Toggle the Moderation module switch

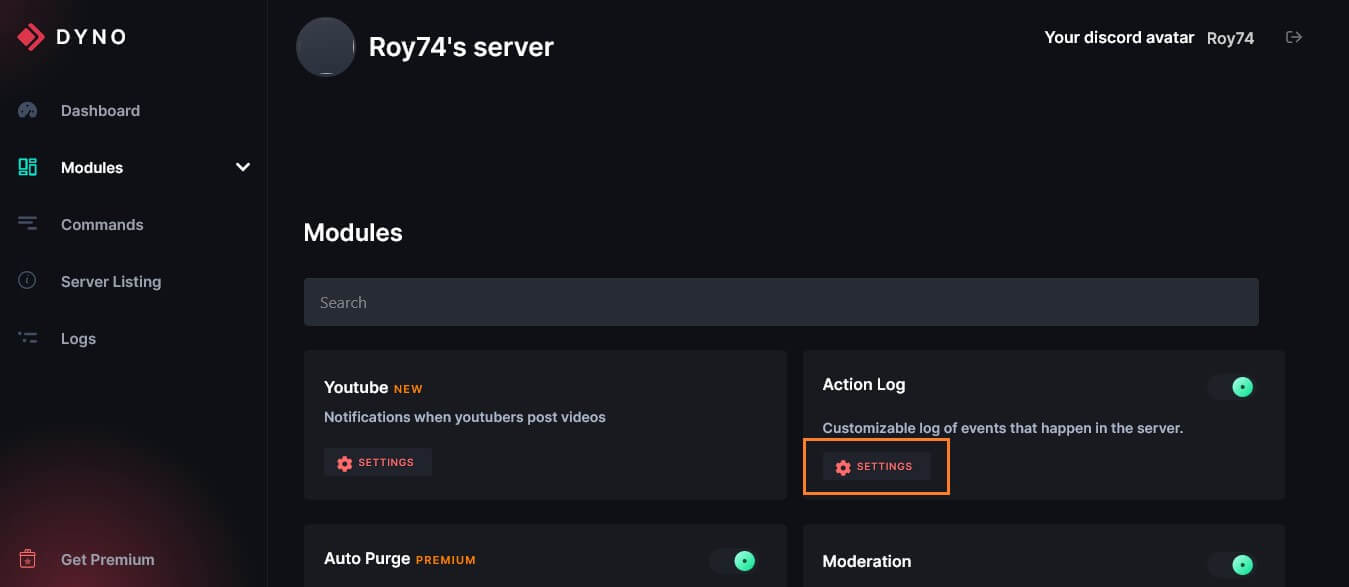pos(1231,565)
